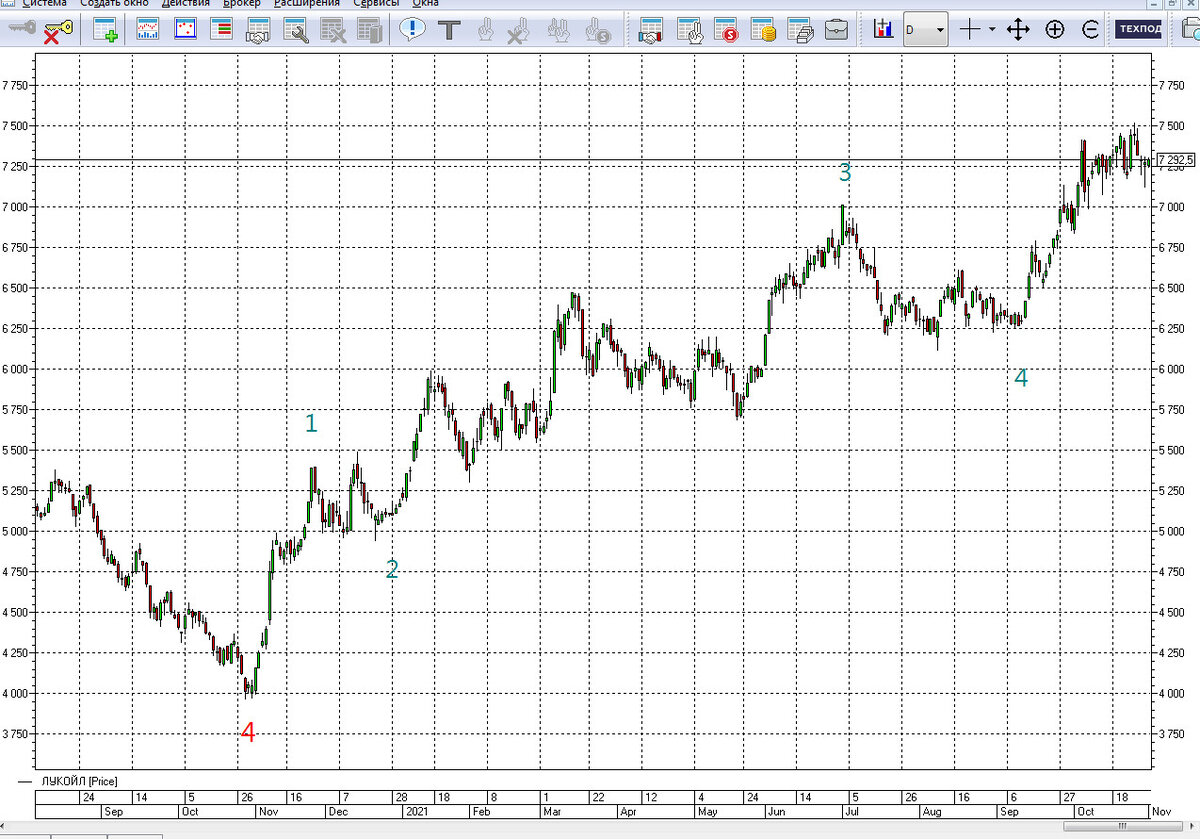Click the new order hand icon
The width and height of the screenshot is (1200, 839).
484,30
